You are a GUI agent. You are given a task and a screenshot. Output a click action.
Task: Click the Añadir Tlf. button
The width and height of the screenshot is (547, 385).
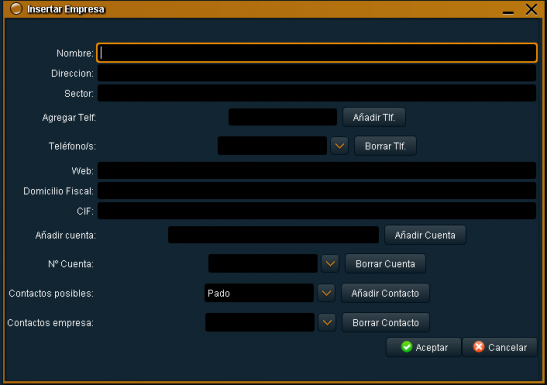pyautogui.click(x=374, y=118)
